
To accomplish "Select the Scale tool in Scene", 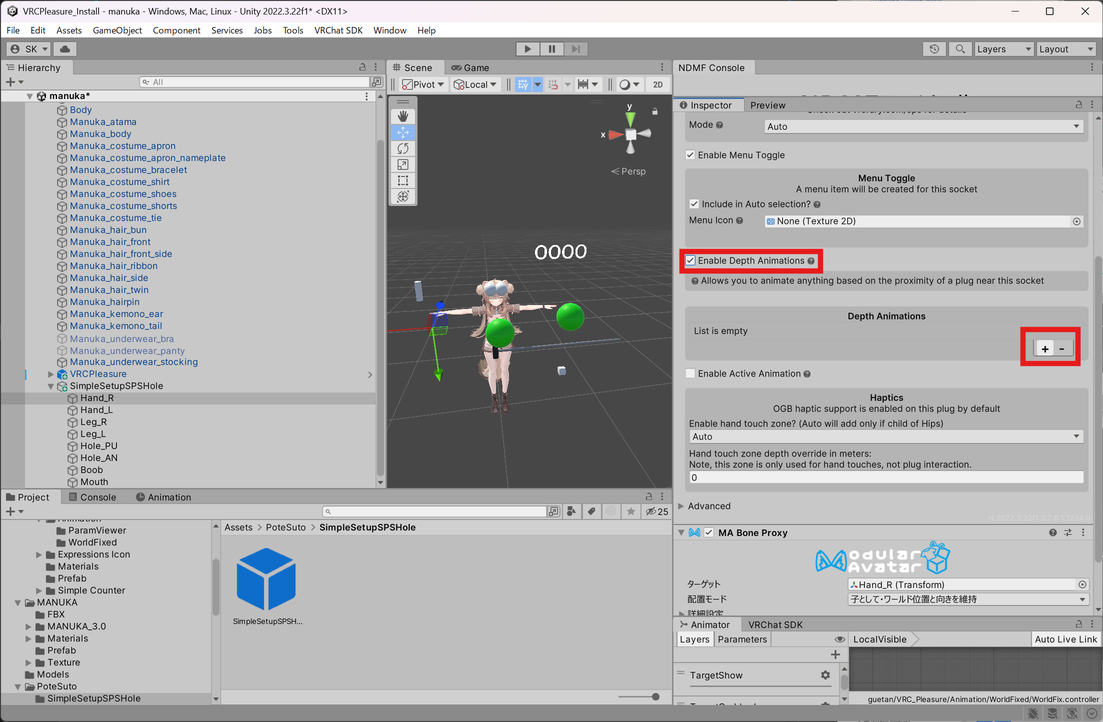I will pos(403,164).
